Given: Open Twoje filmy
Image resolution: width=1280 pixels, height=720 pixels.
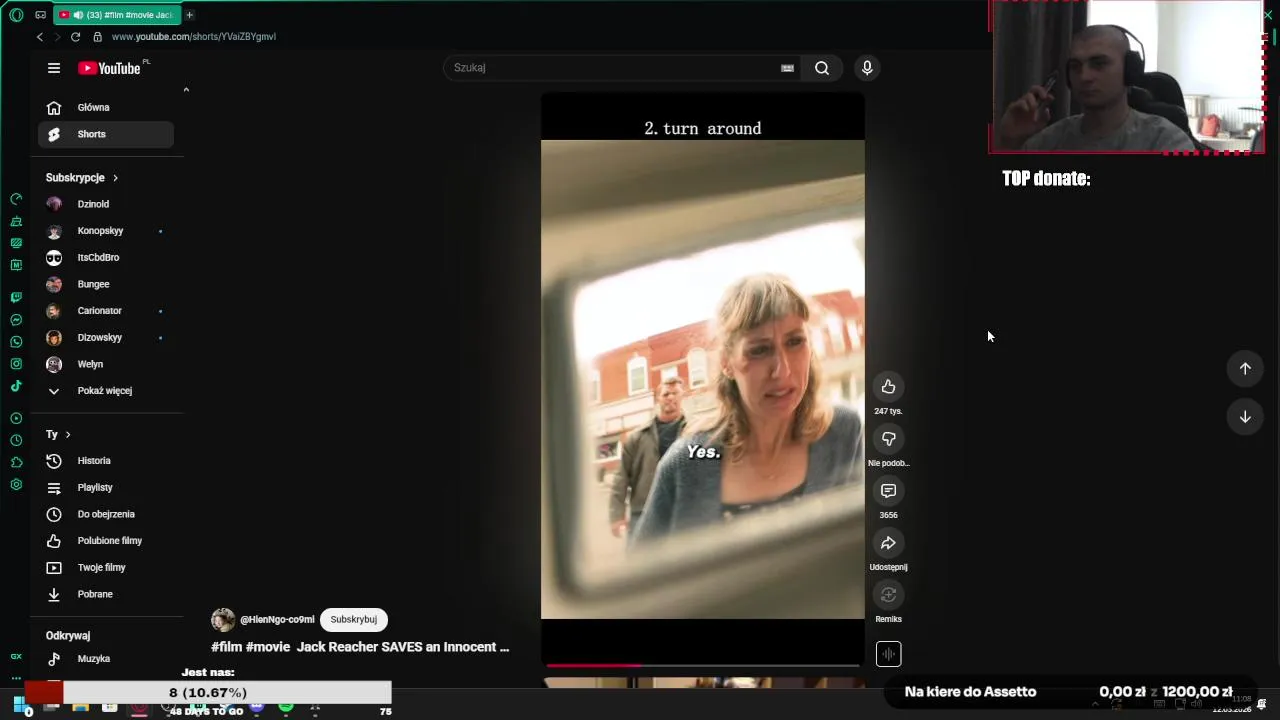Looking at the screenshot, I should 106,568.
